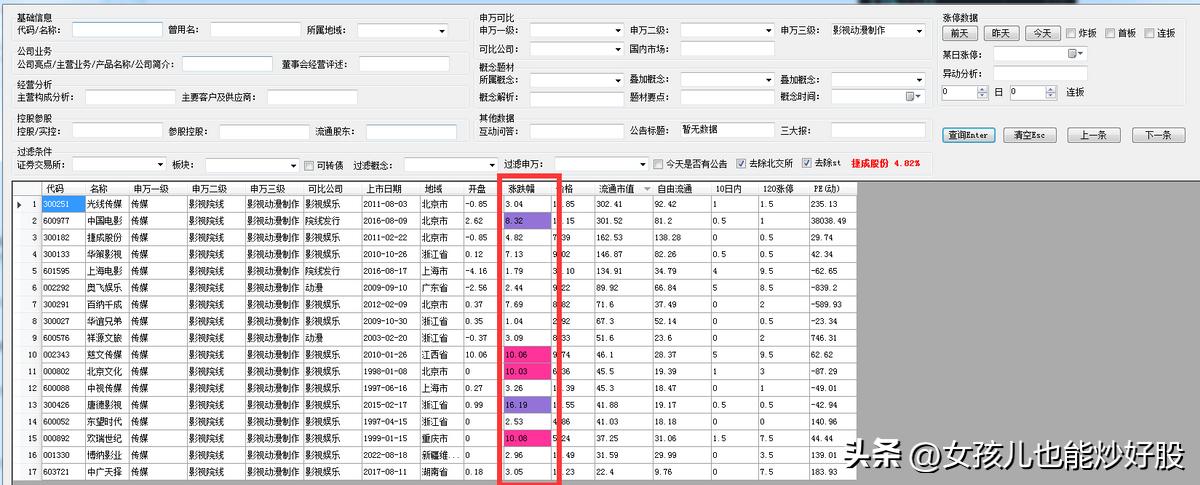Select the 博纳影业 name cell

pos(107,454)
